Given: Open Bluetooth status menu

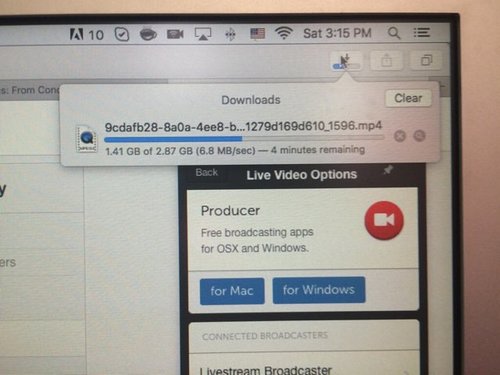Looking at the screenshot, I should [x=230, y=34].
